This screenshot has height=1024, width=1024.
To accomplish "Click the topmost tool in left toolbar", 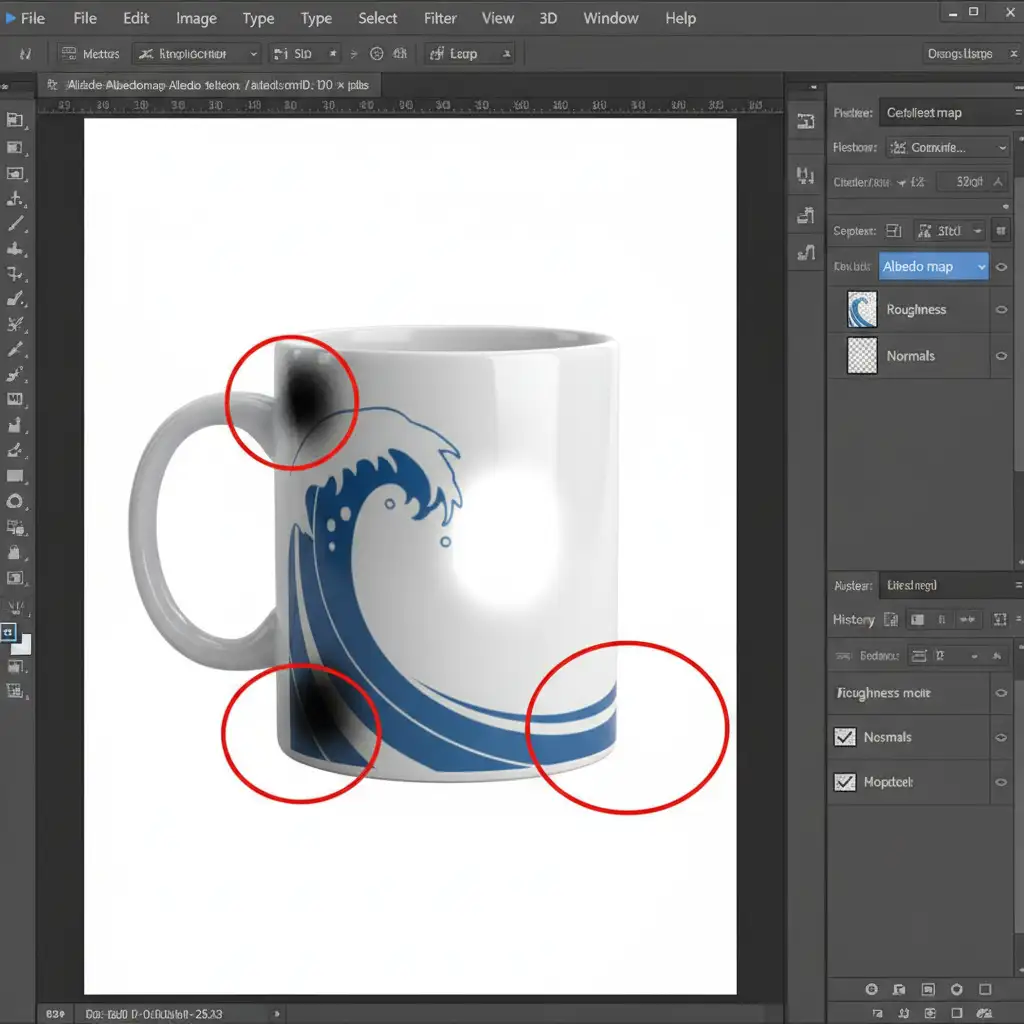I will (x=15, y=120).
